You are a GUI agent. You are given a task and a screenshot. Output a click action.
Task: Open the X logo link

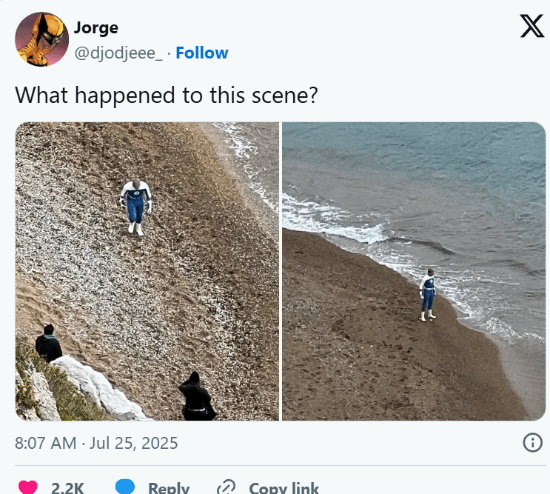532,26
